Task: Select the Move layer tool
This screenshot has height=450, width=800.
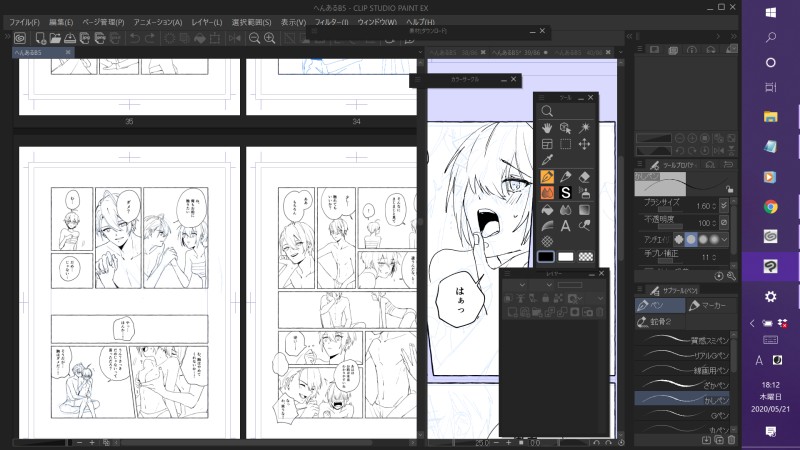Action: pos(584,144)
